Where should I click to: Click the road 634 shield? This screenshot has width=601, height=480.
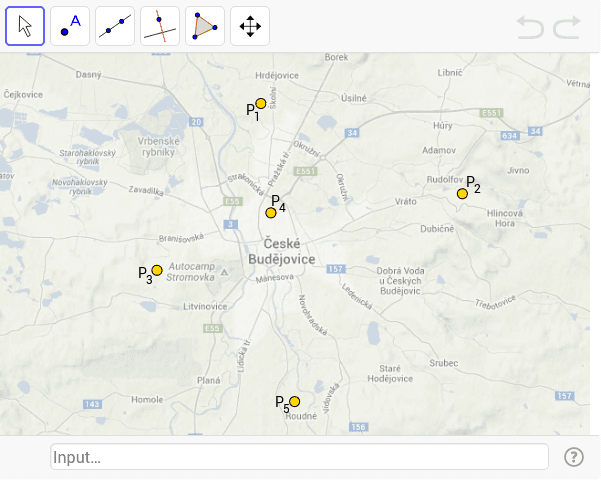(510, 135)
